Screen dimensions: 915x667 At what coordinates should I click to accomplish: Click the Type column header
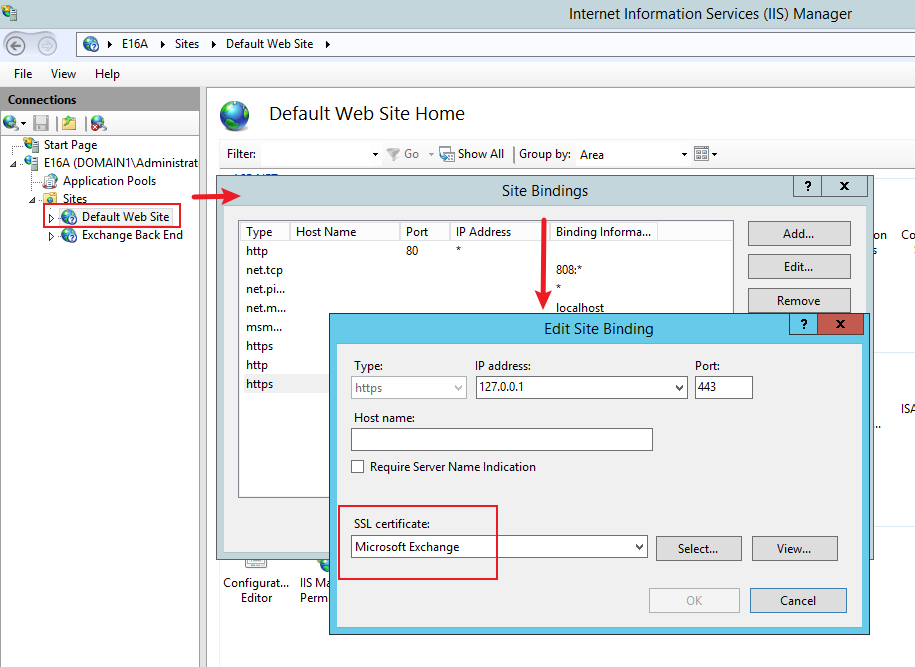click(266, 232)
